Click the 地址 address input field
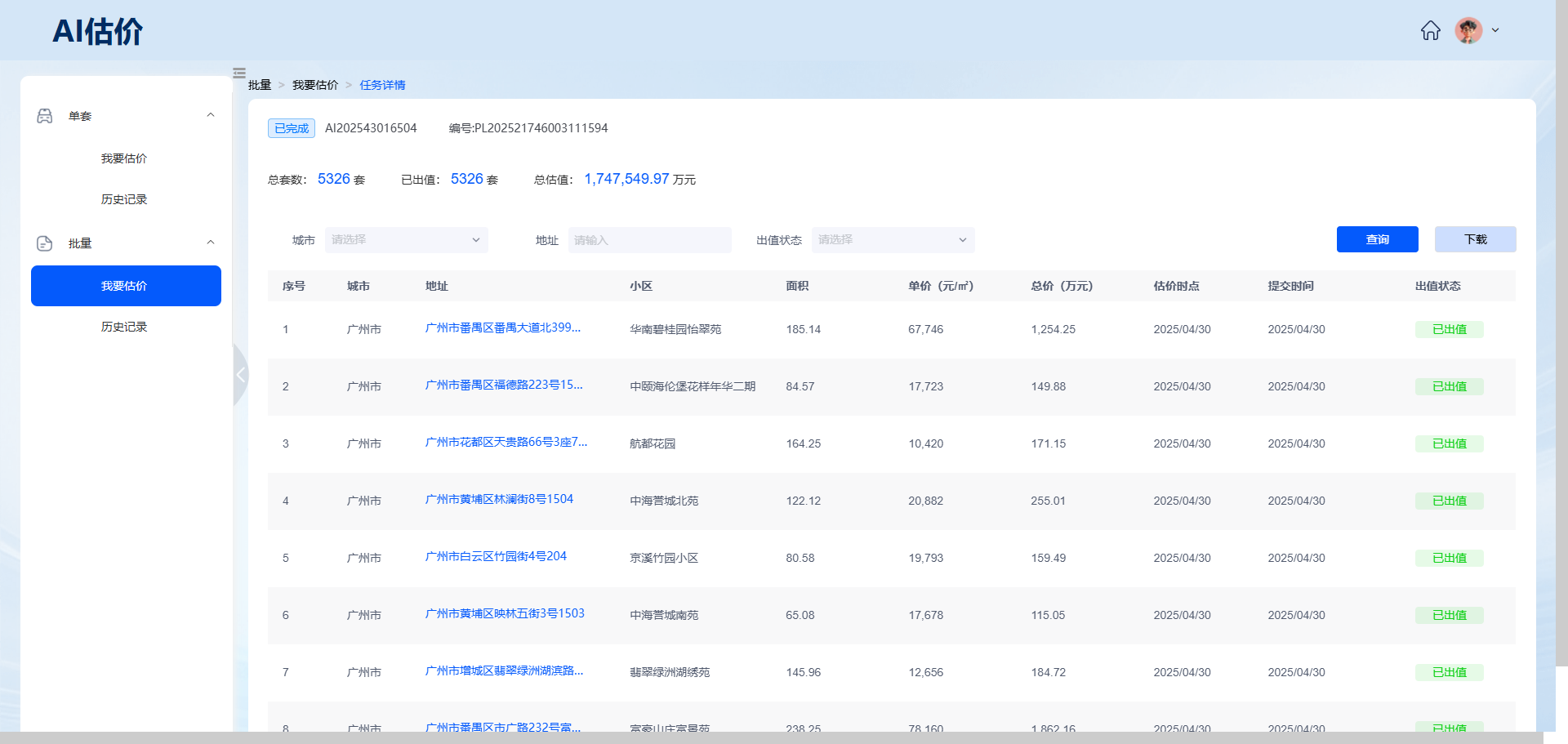Image resolution: width=1568 pixels, height=744 pixels. click(x=650, y=239)
